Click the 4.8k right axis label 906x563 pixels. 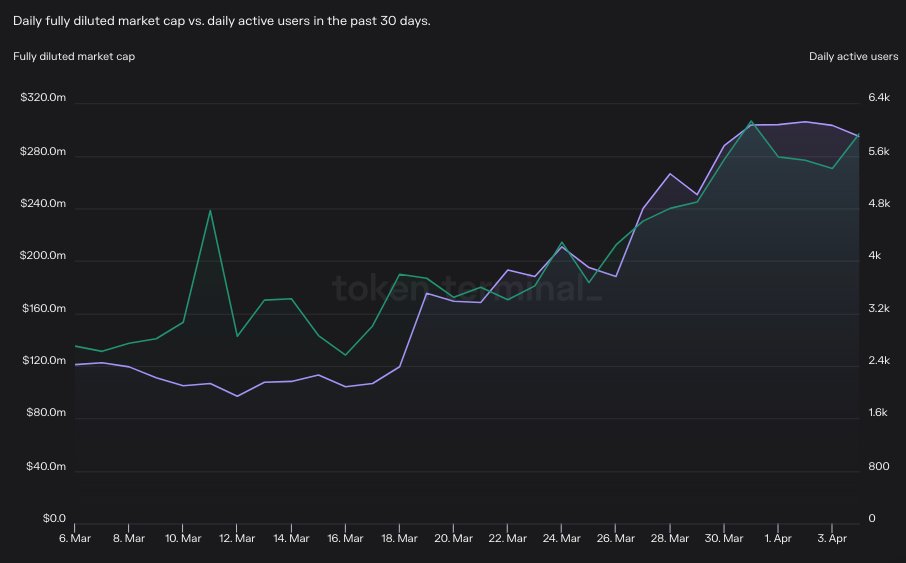pos(879,203)
